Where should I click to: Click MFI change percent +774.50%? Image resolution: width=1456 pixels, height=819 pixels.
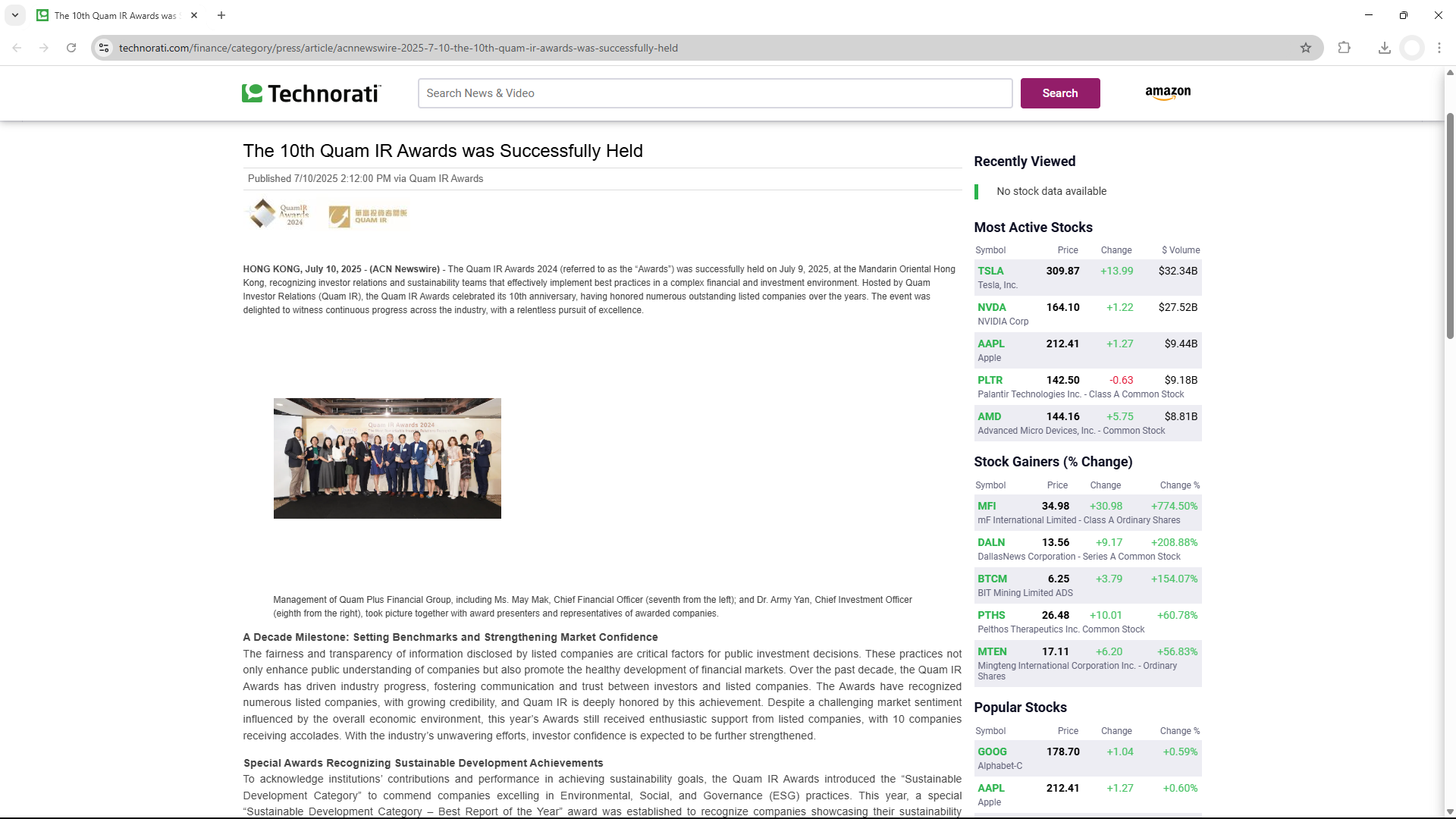tap(1174, 506)
